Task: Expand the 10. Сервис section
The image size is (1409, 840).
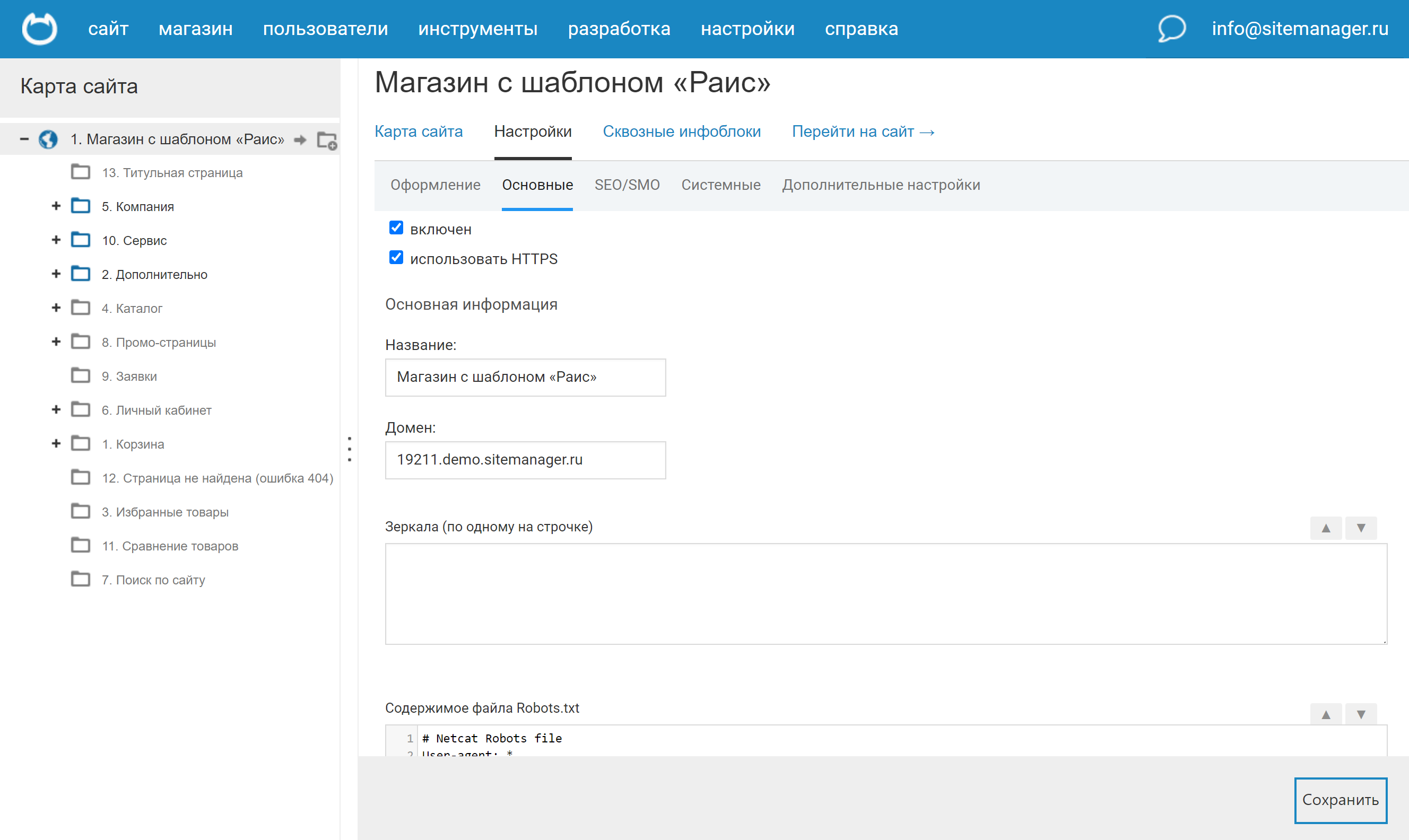Action: click(x=56, y=240)
